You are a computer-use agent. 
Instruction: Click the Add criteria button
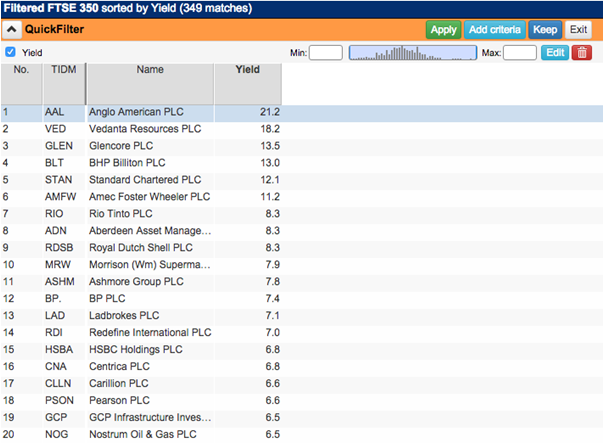[495, 30]
